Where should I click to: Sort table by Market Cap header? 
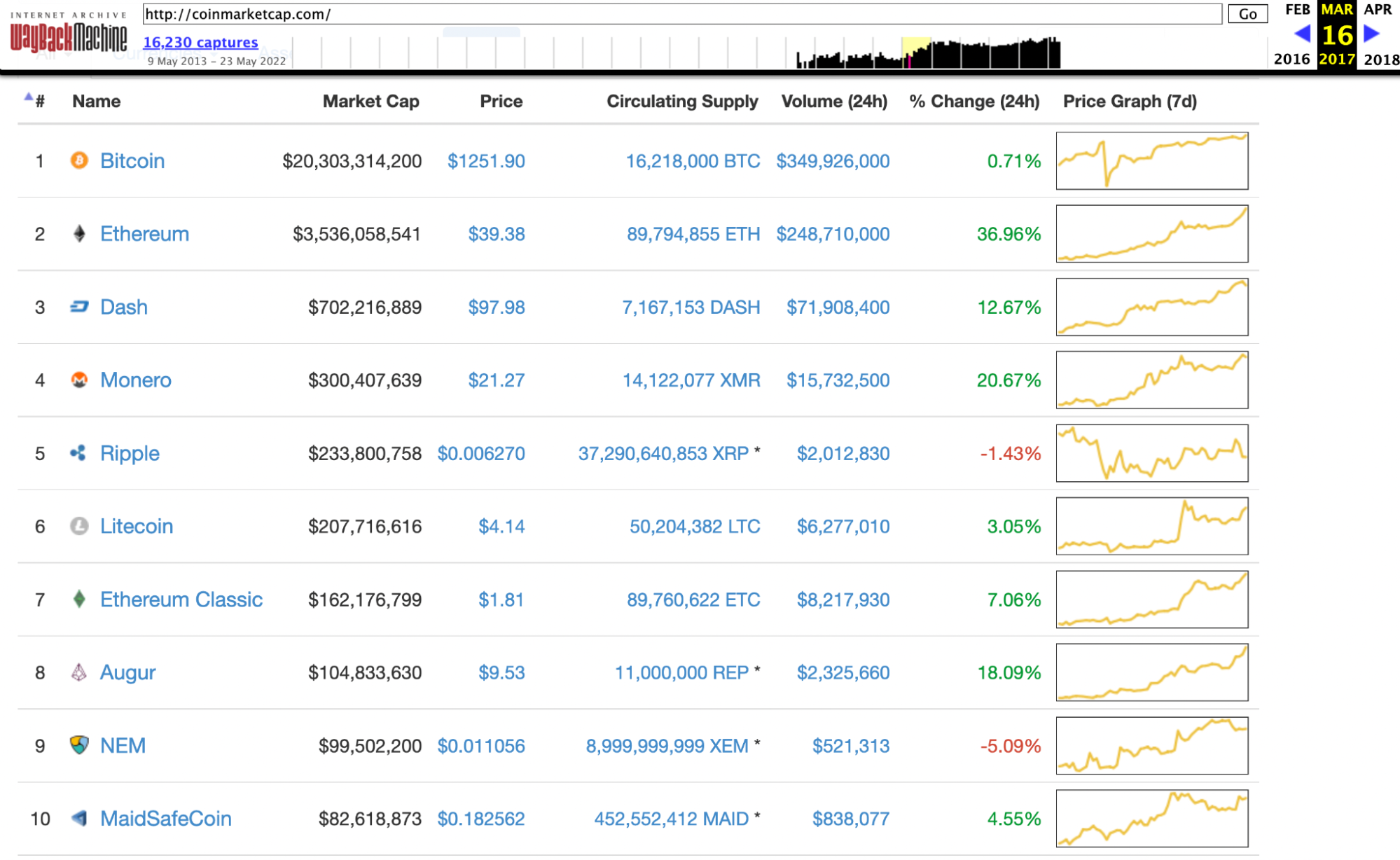tap(370, 102)
